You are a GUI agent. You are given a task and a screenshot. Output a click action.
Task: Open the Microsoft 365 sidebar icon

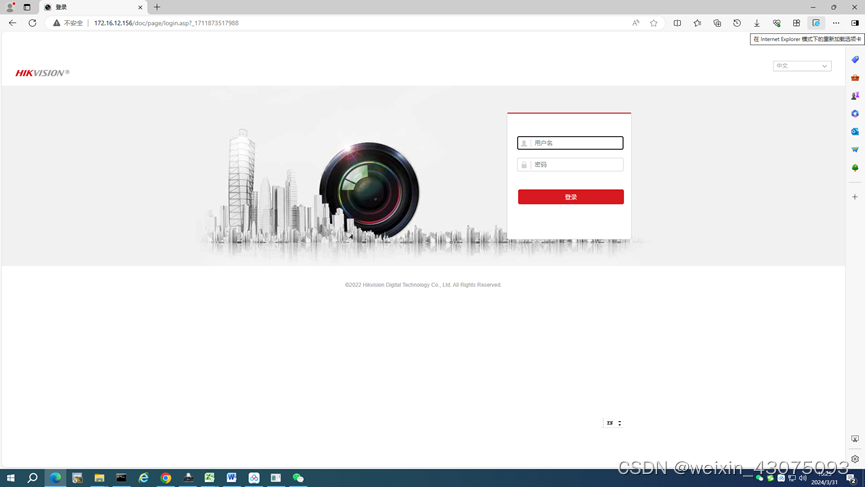[855, 114]
